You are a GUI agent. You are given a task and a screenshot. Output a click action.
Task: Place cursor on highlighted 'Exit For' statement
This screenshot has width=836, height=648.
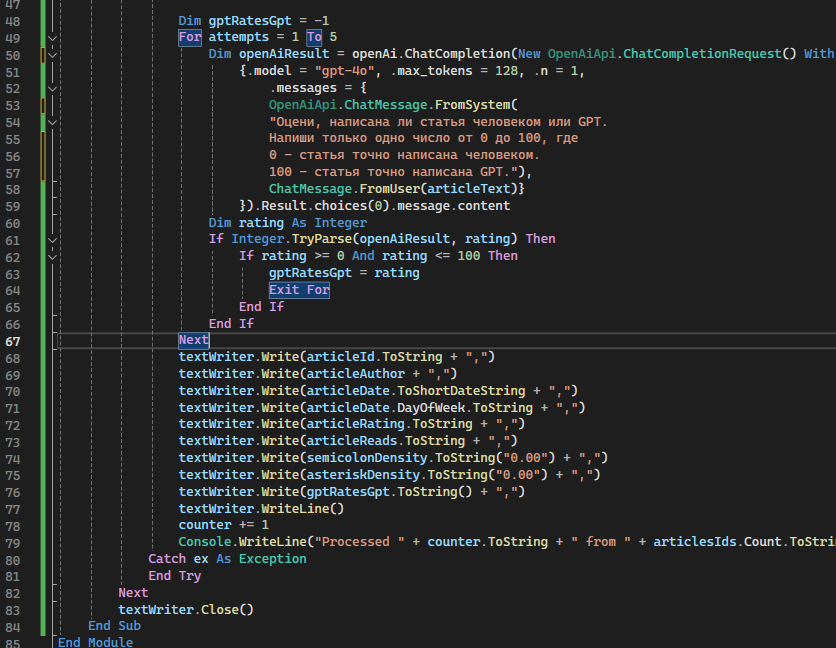pyautogui.click(x=299, y=290)
